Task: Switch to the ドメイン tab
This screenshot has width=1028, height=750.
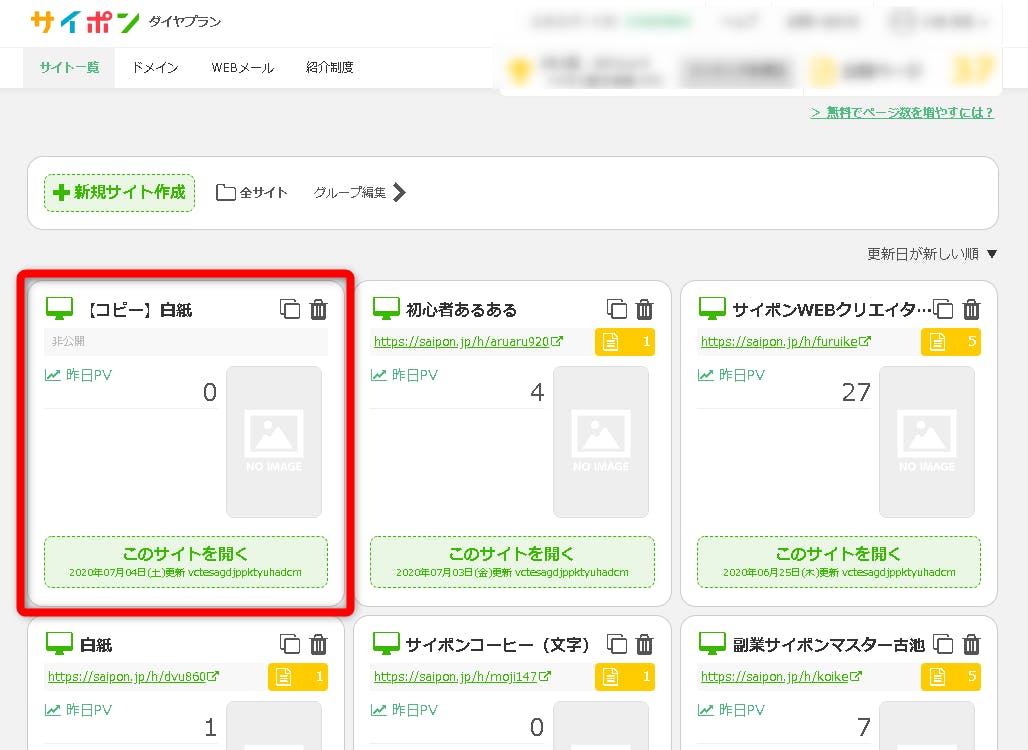Action: pyautogui.click(x=155, y=68)
